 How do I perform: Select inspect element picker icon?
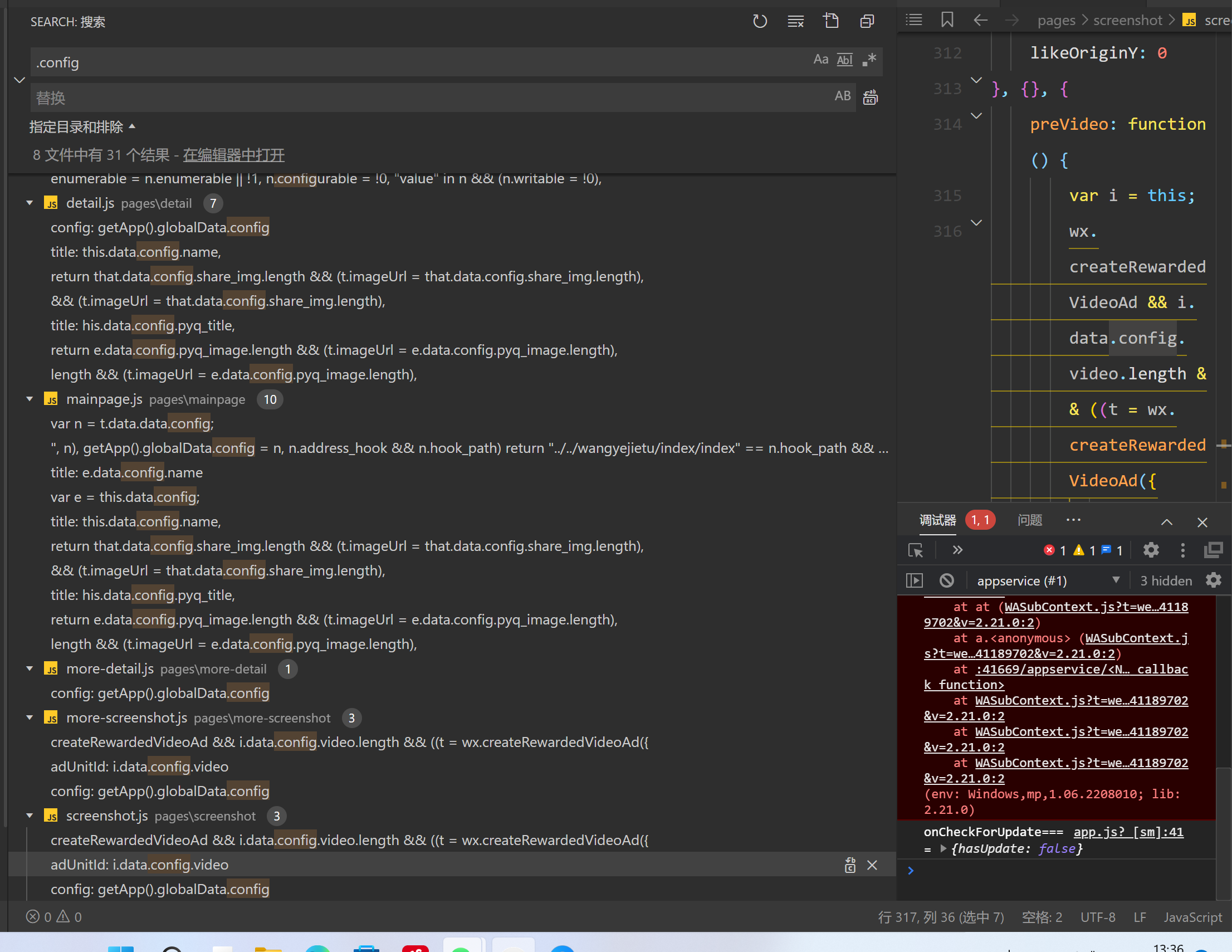(915, 550)
